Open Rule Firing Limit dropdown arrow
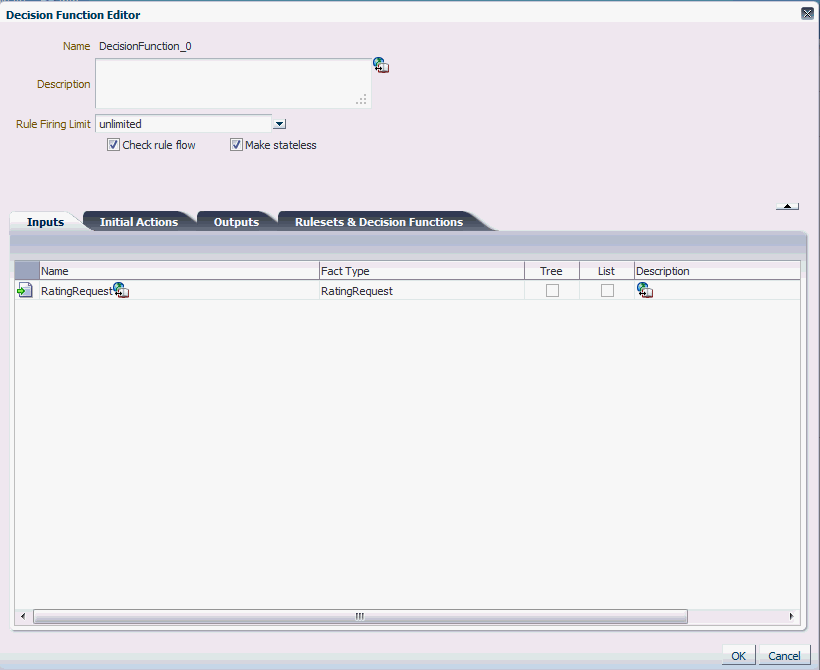This screenshot has height=670, width=820. pos(280,124)
